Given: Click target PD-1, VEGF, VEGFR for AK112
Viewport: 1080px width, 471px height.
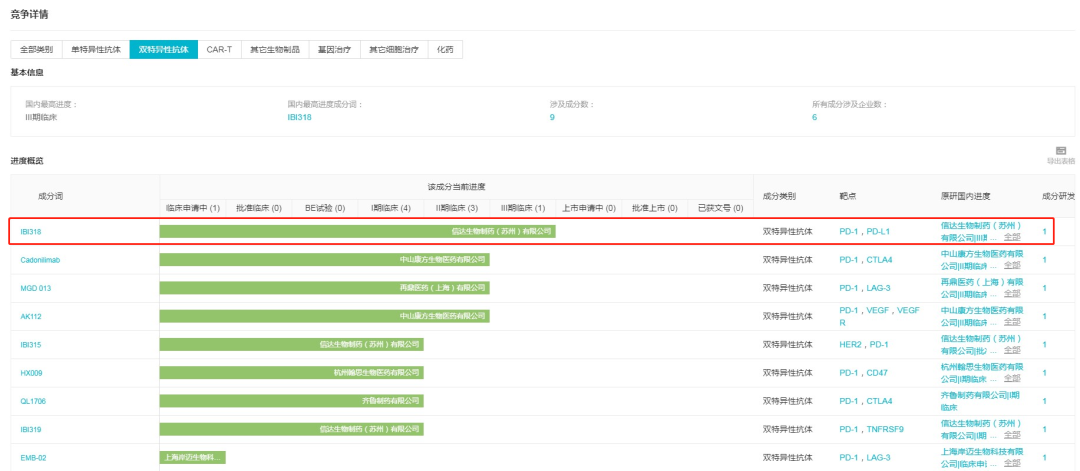Looking at the screenshot, I should 880,316.
